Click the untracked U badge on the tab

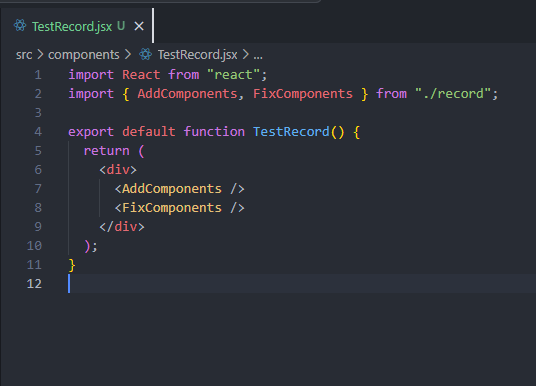point(121,26)
